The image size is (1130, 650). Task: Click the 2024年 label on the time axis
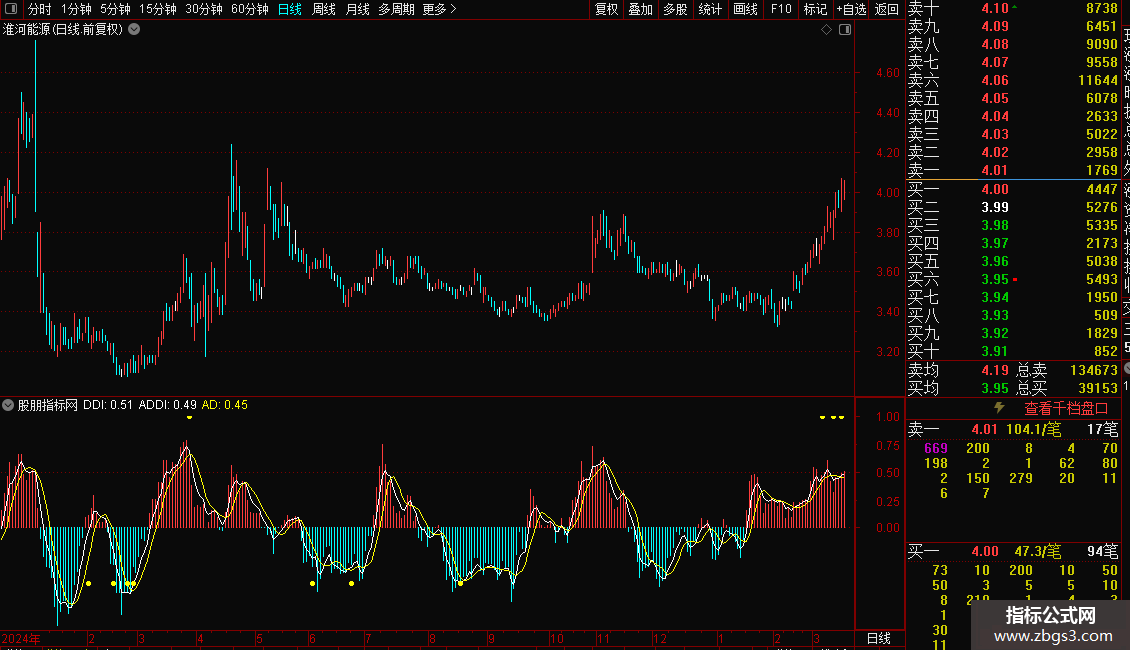21,638
